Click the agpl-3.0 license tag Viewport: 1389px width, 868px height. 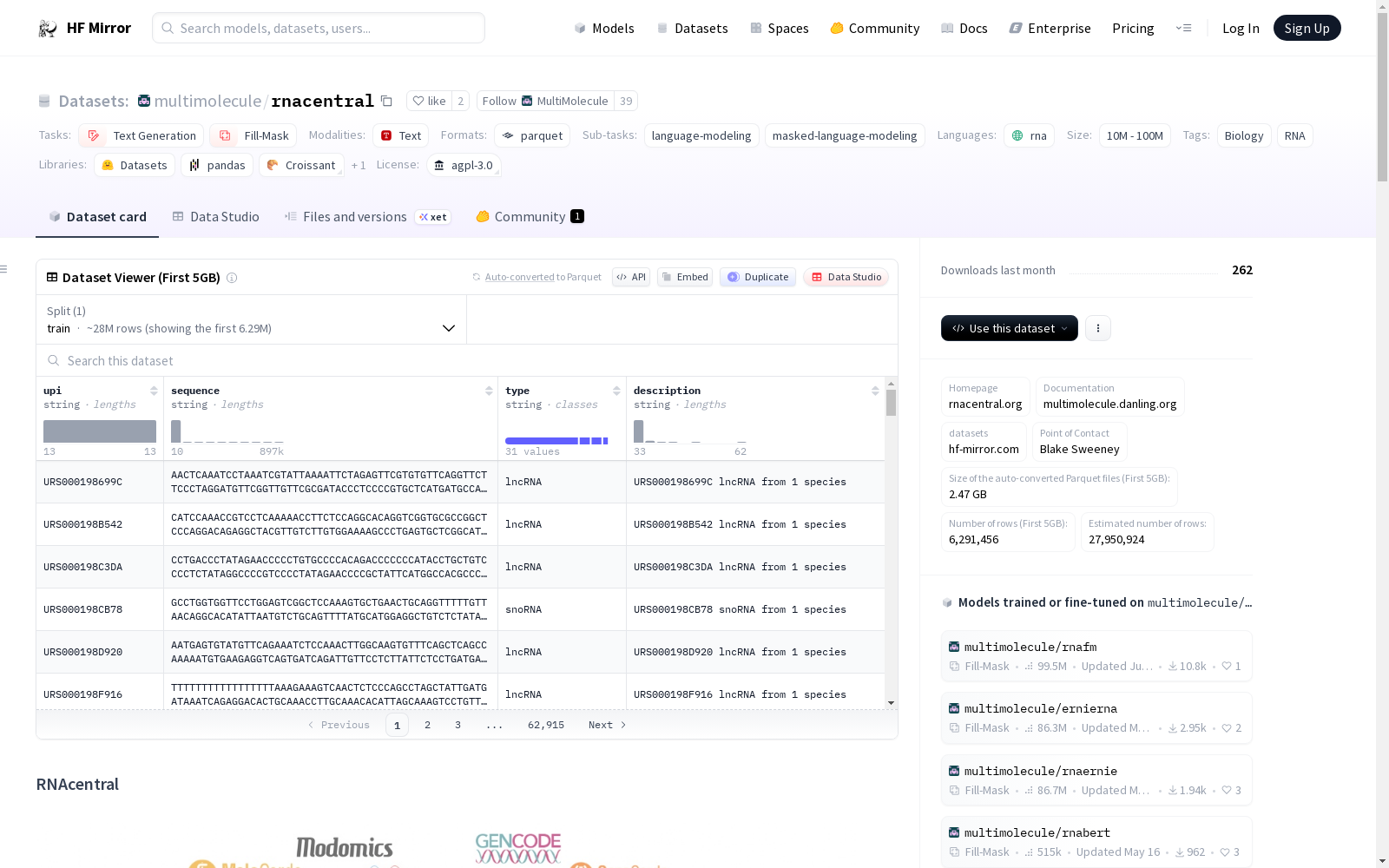pos(464,165)
